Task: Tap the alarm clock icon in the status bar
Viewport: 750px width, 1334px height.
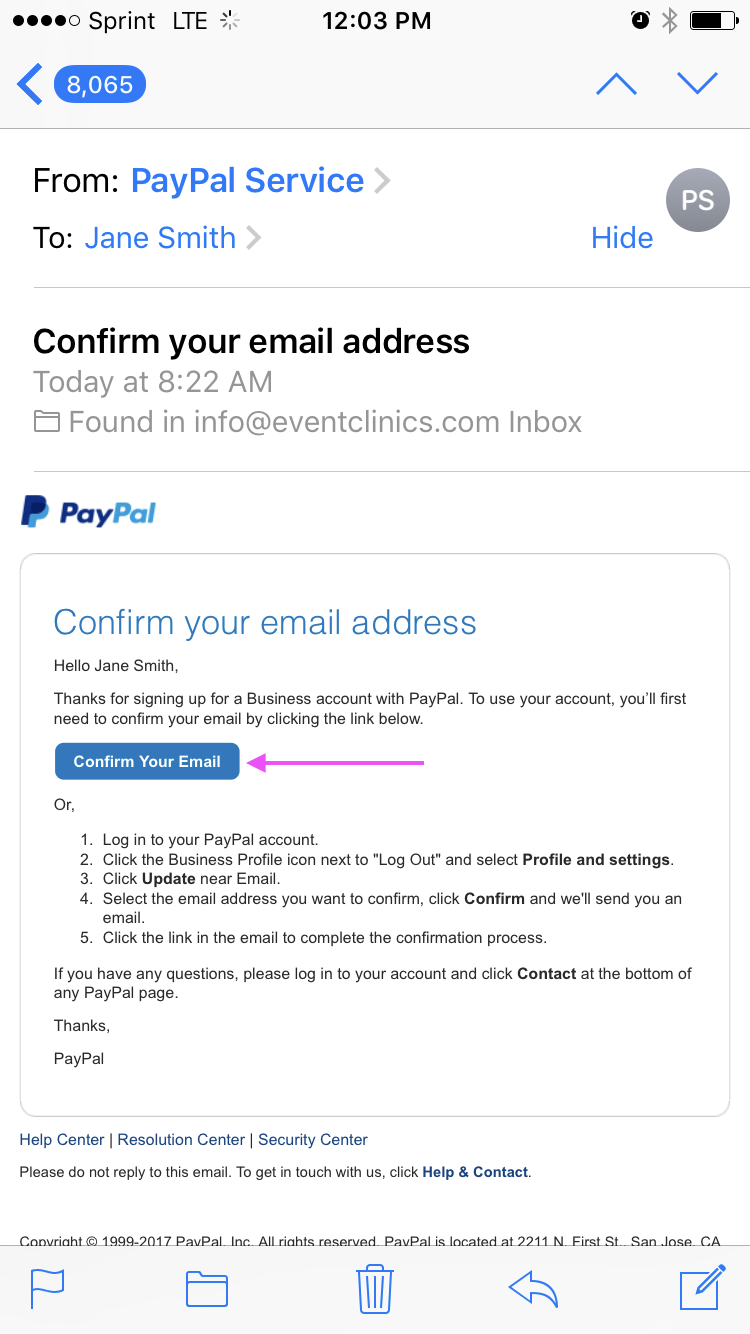Action: click(640, 19)
